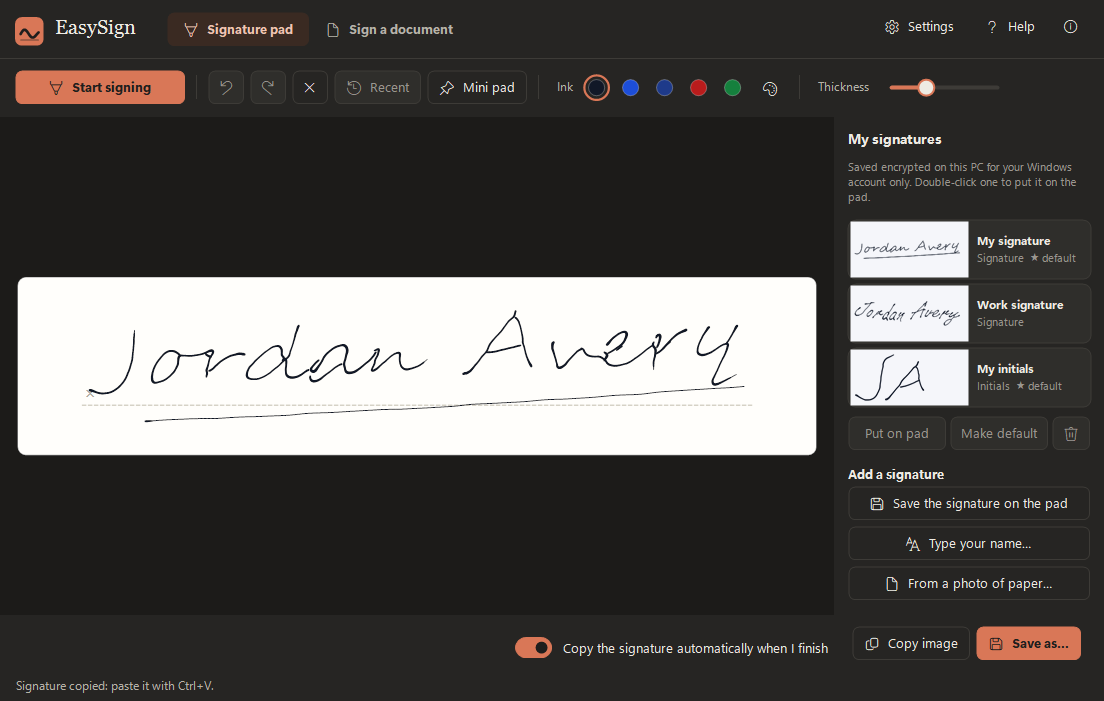Screen dimensions: 1104x701
Task: Click Copy image
Action: pyautogui.click(x=911, y=643)
